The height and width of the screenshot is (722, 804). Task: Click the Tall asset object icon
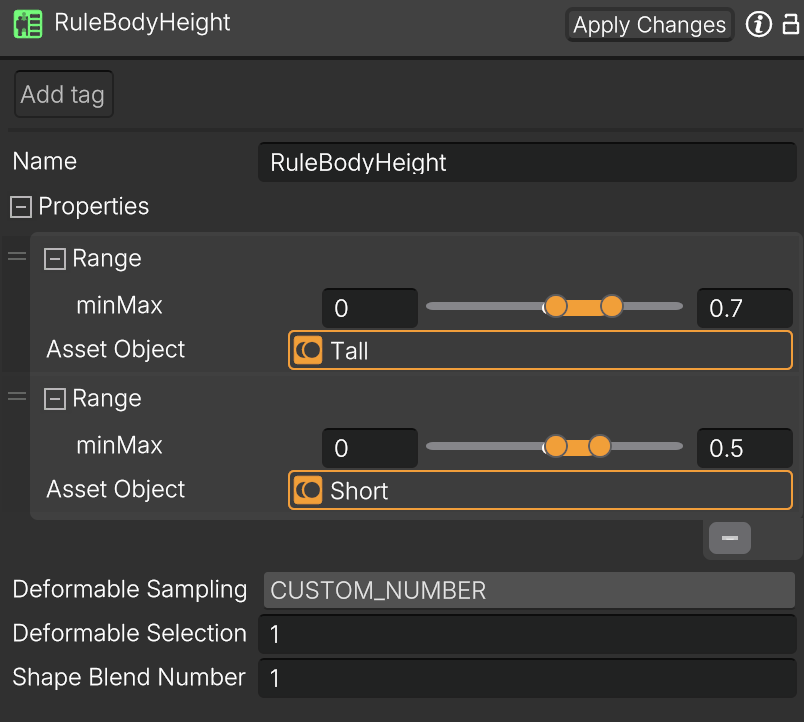tap(308, 350)
